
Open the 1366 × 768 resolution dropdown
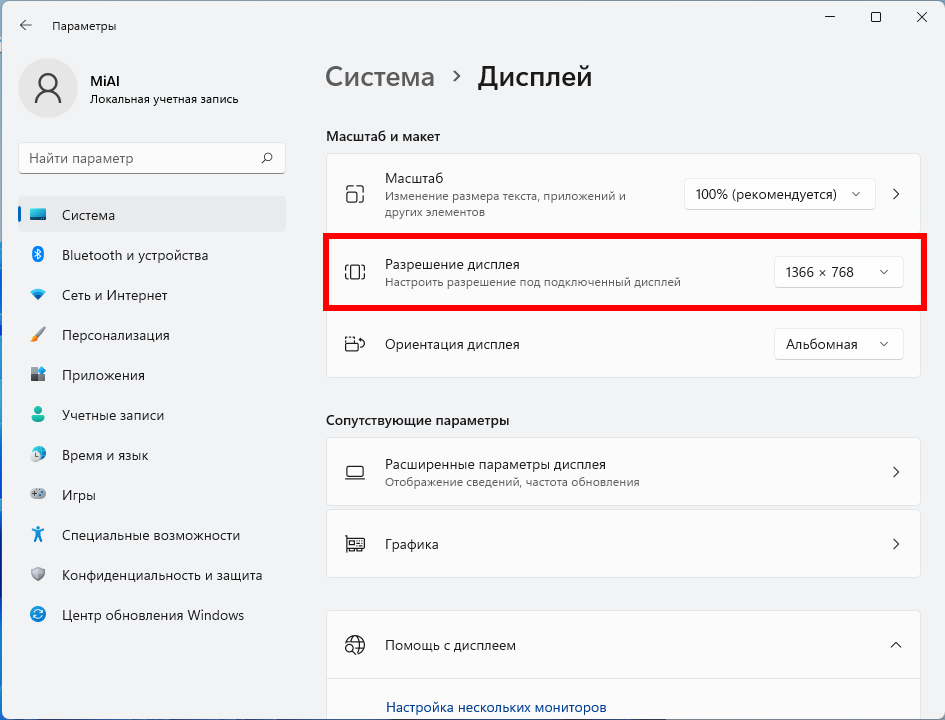[838, 272]
